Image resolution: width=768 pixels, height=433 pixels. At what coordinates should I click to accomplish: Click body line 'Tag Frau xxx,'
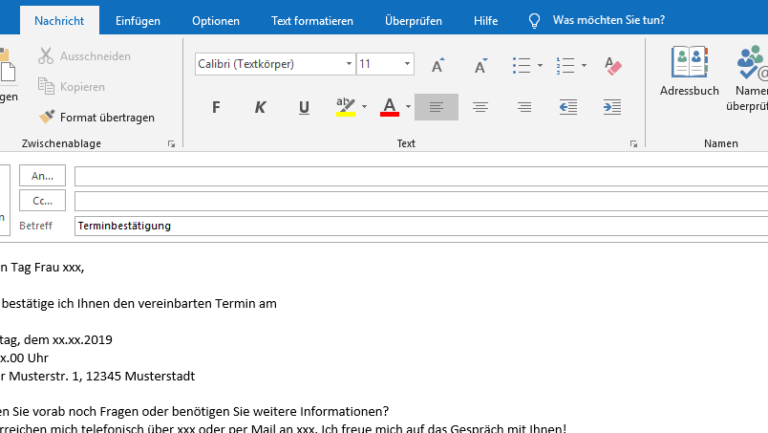click(48, 267)
